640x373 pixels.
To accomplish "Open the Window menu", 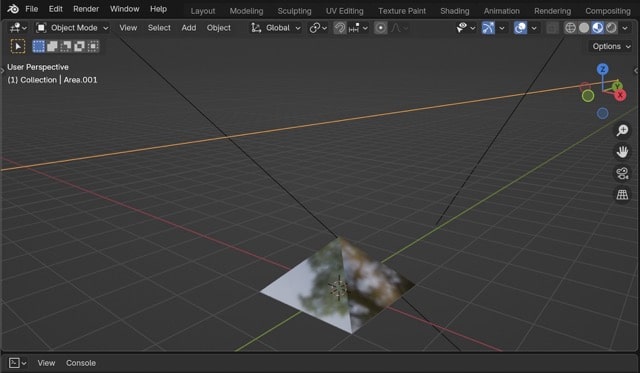I will [124, 9].
